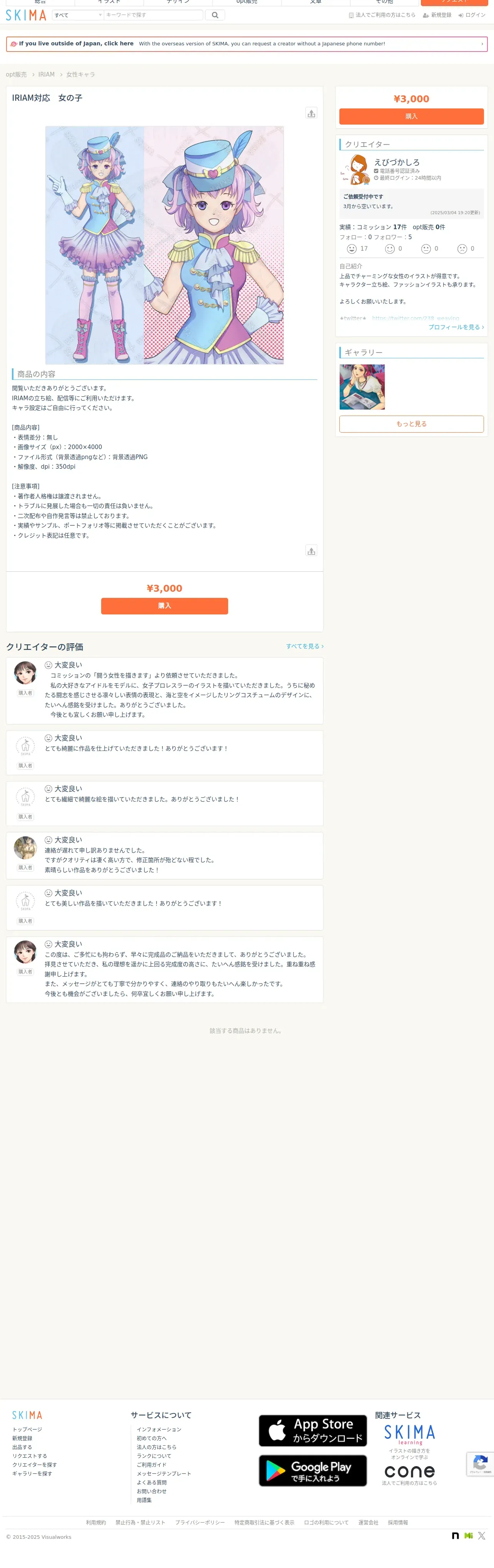The height and width of the screenshot is (1568, 494).
Task: Focus the キーワードで探す search field
Action: coord(154,15)
